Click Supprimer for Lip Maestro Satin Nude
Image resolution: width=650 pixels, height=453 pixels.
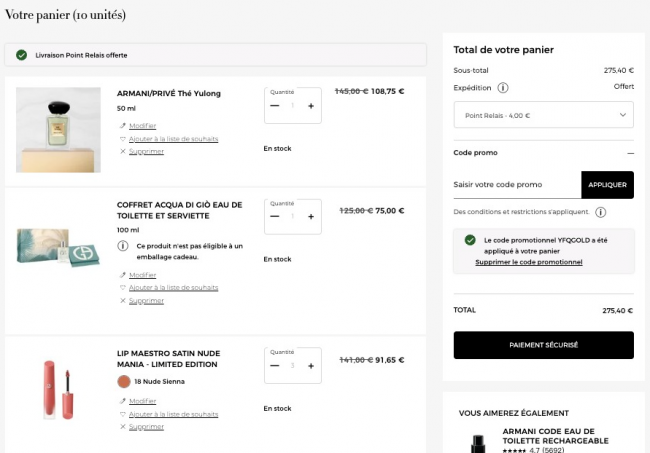coord(146,426)
